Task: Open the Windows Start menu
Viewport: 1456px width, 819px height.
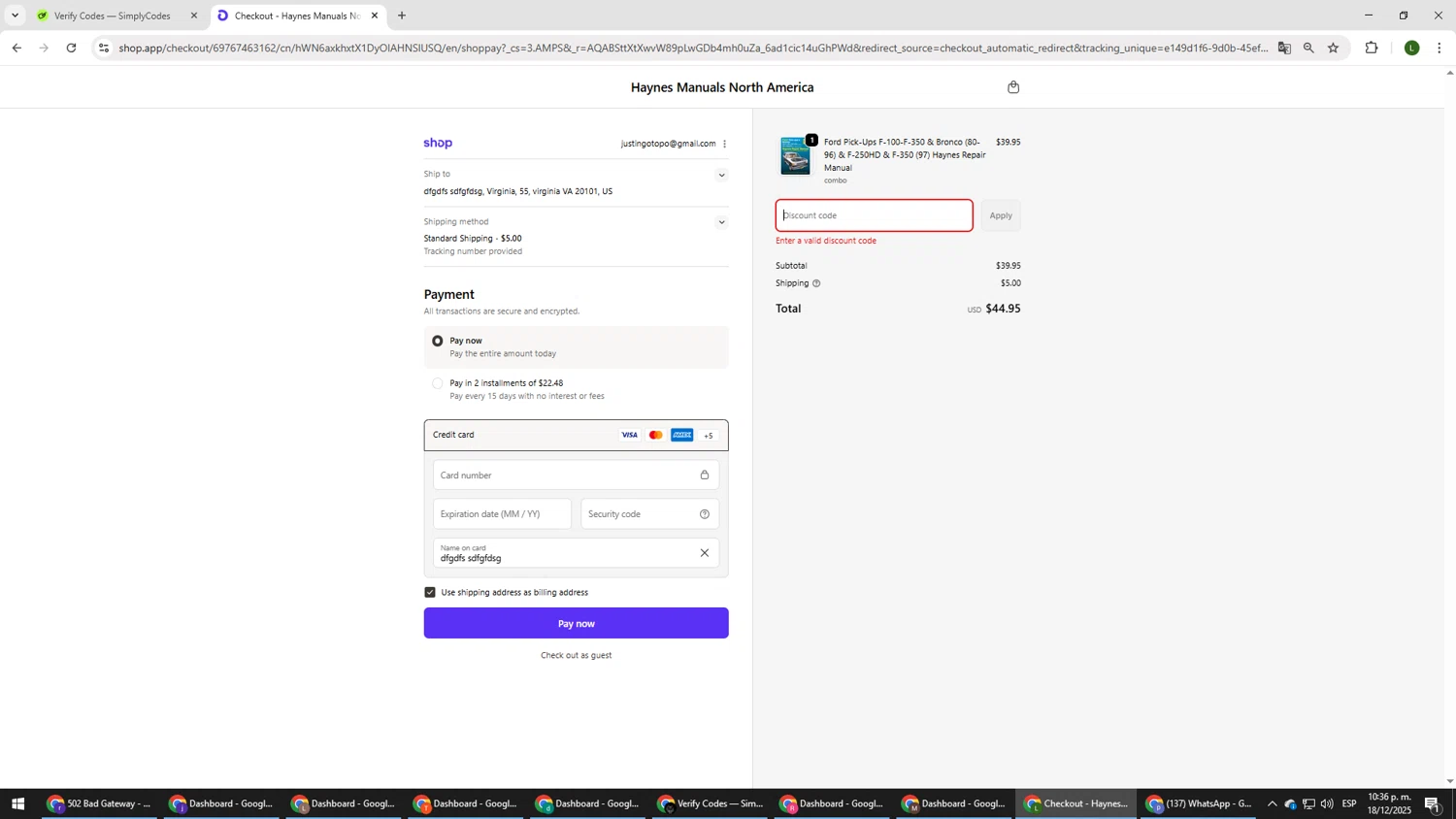Action: click(x=17, y=803)
